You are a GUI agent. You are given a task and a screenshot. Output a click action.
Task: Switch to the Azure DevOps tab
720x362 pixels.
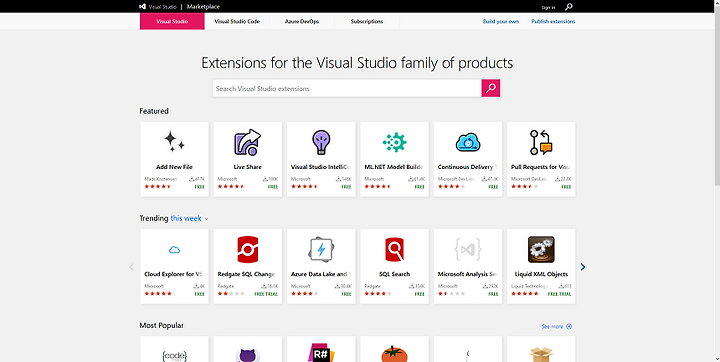[302, 22]
